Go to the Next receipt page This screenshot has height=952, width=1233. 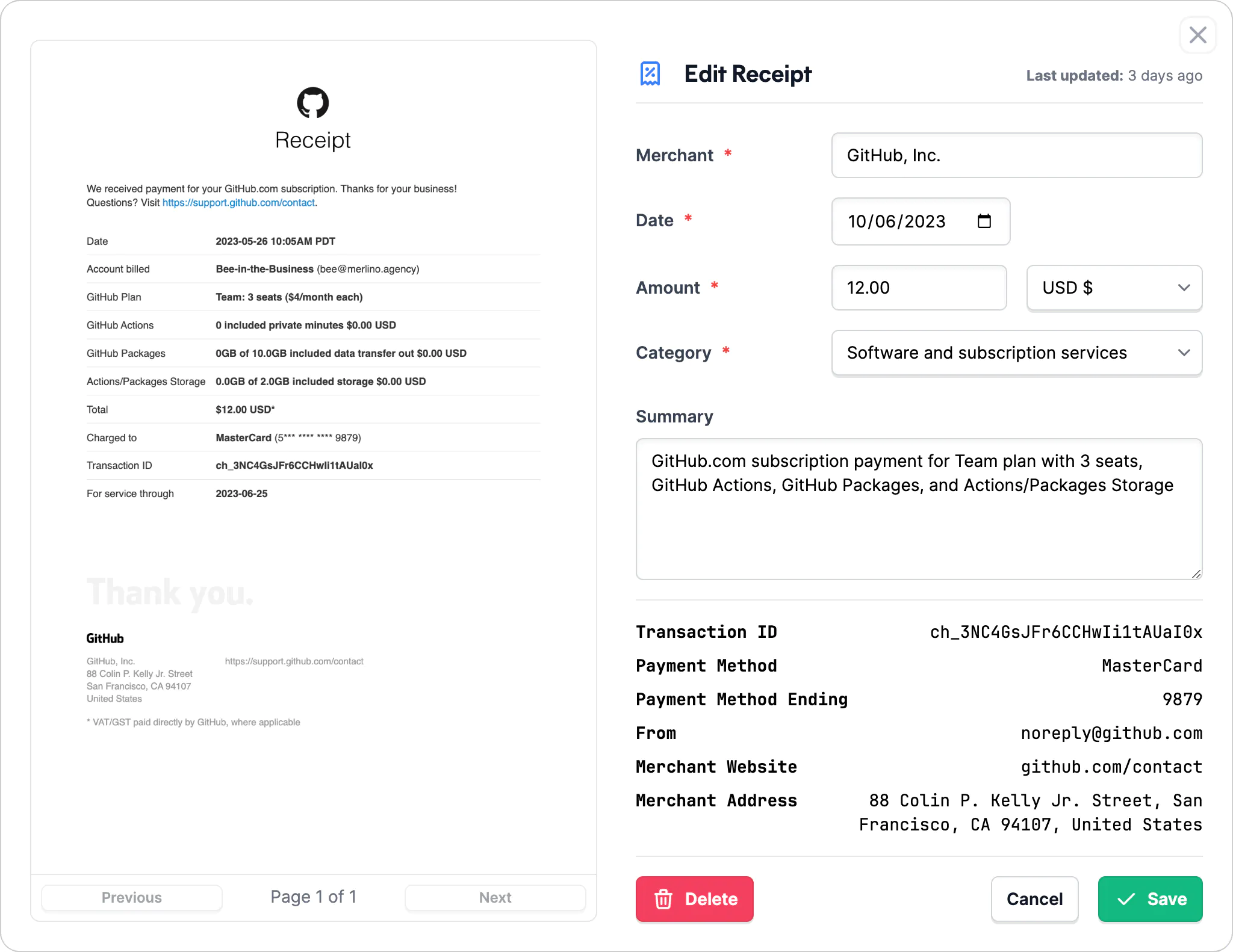[x=495, y=897]
